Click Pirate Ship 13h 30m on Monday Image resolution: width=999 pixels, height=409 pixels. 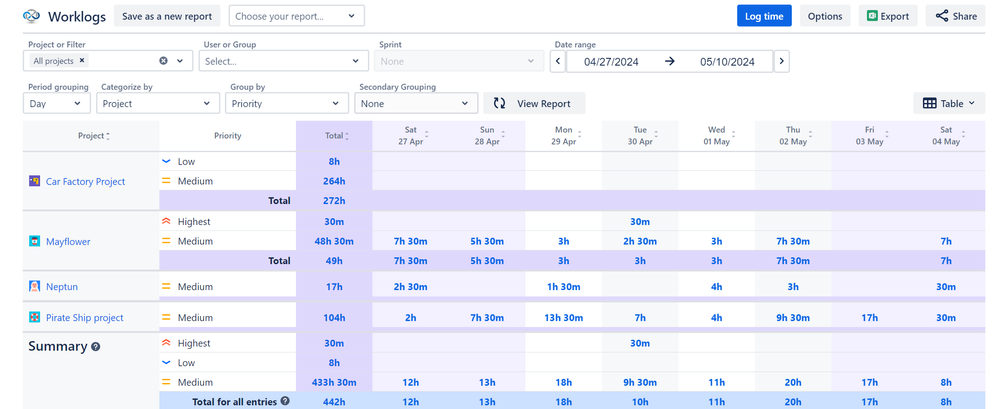(564, 317)
